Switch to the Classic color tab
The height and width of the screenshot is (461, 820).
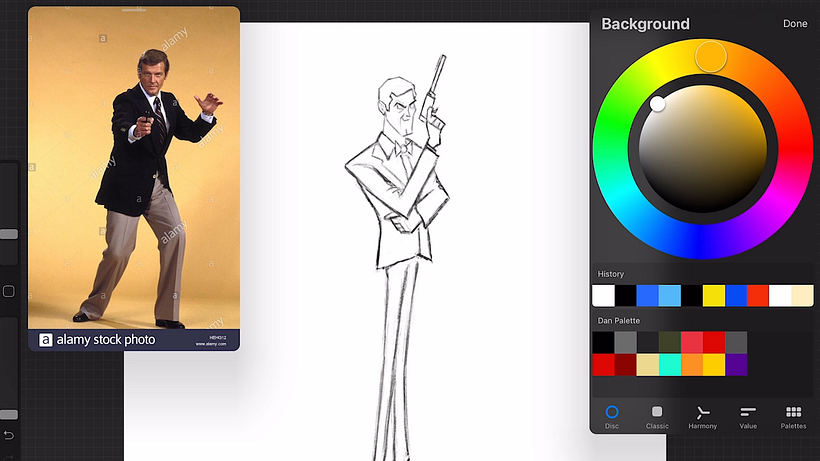pyautogui.click(x=657, y=417)
